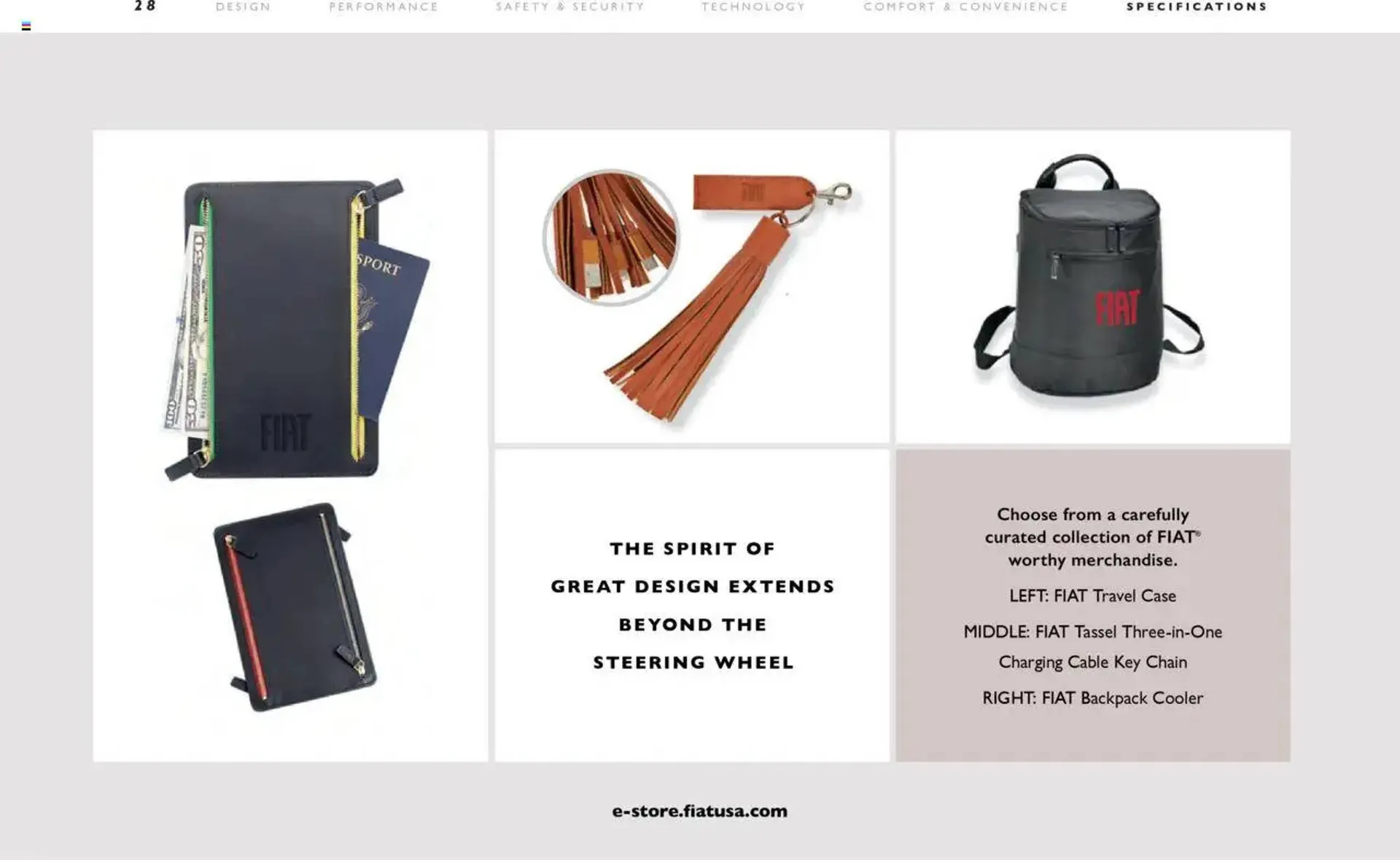Click the large FIAT Travel Case image

[x=295, y=328]
